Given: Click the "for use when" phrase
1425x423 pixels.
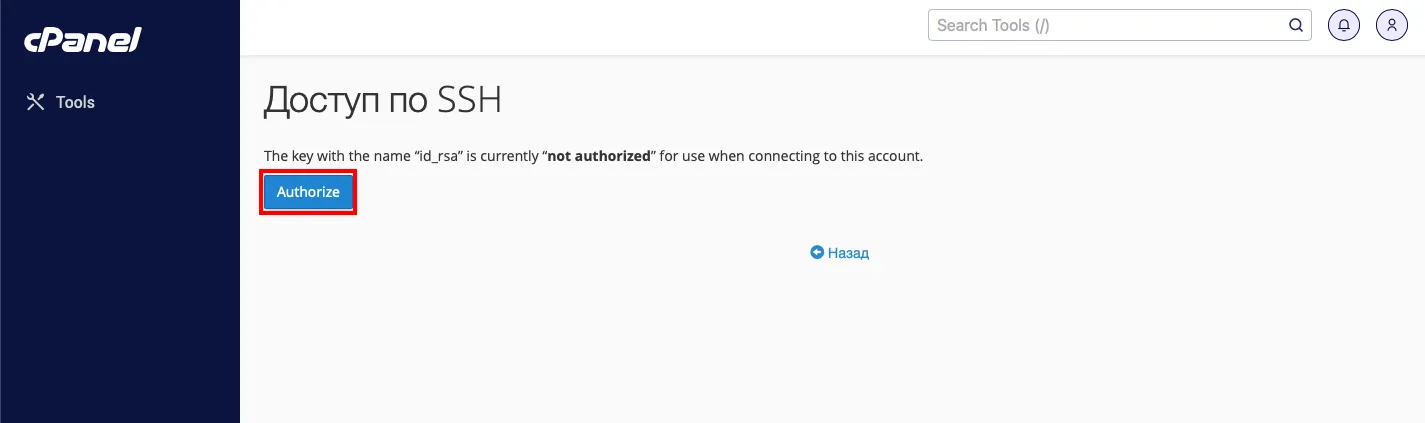Looking at the screenshot, I should (700, 157).
